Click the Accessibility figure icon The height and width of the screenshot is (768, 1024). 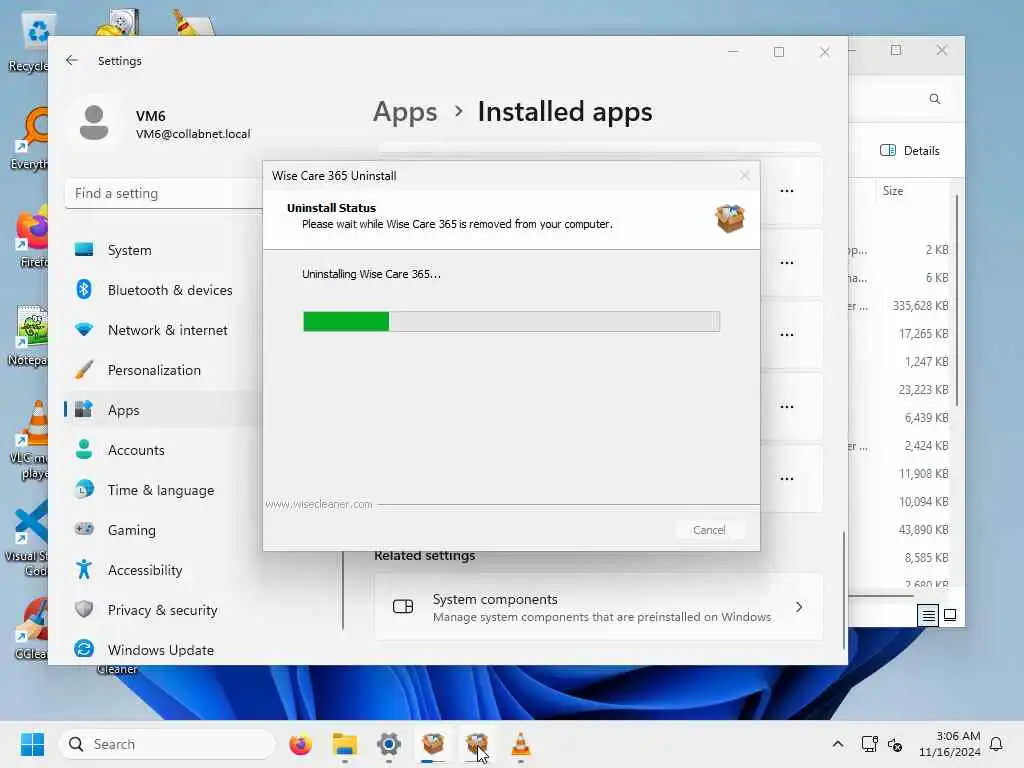pos(84,569)
